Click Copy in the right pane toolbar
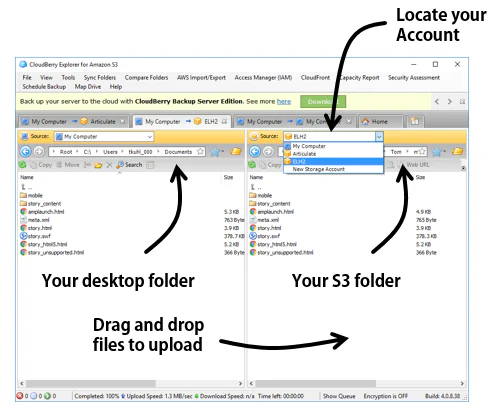 (x=270, y=165)
